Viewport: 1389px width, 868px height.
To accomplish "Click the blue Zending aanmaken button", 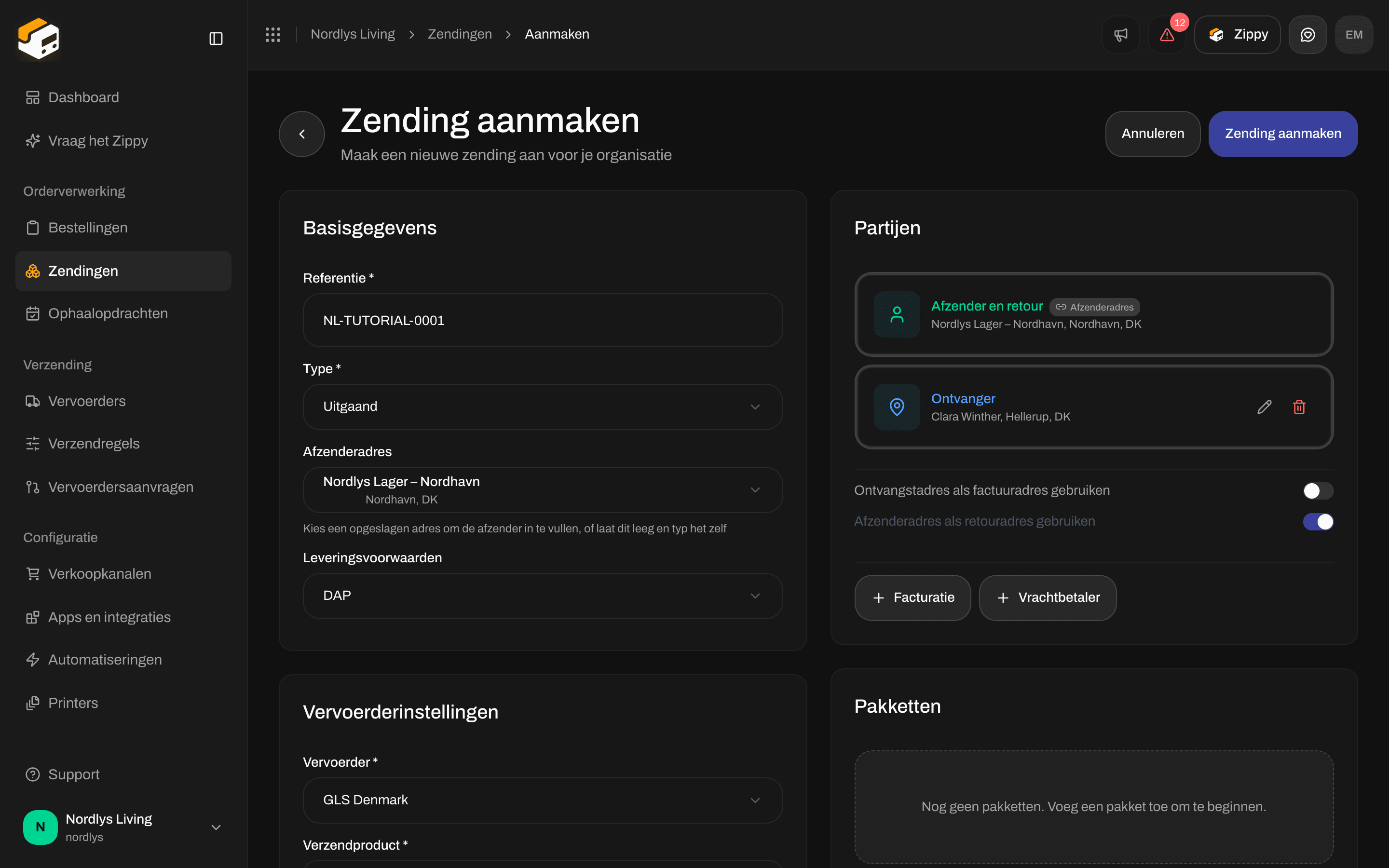I will [x=1283, y=134].
